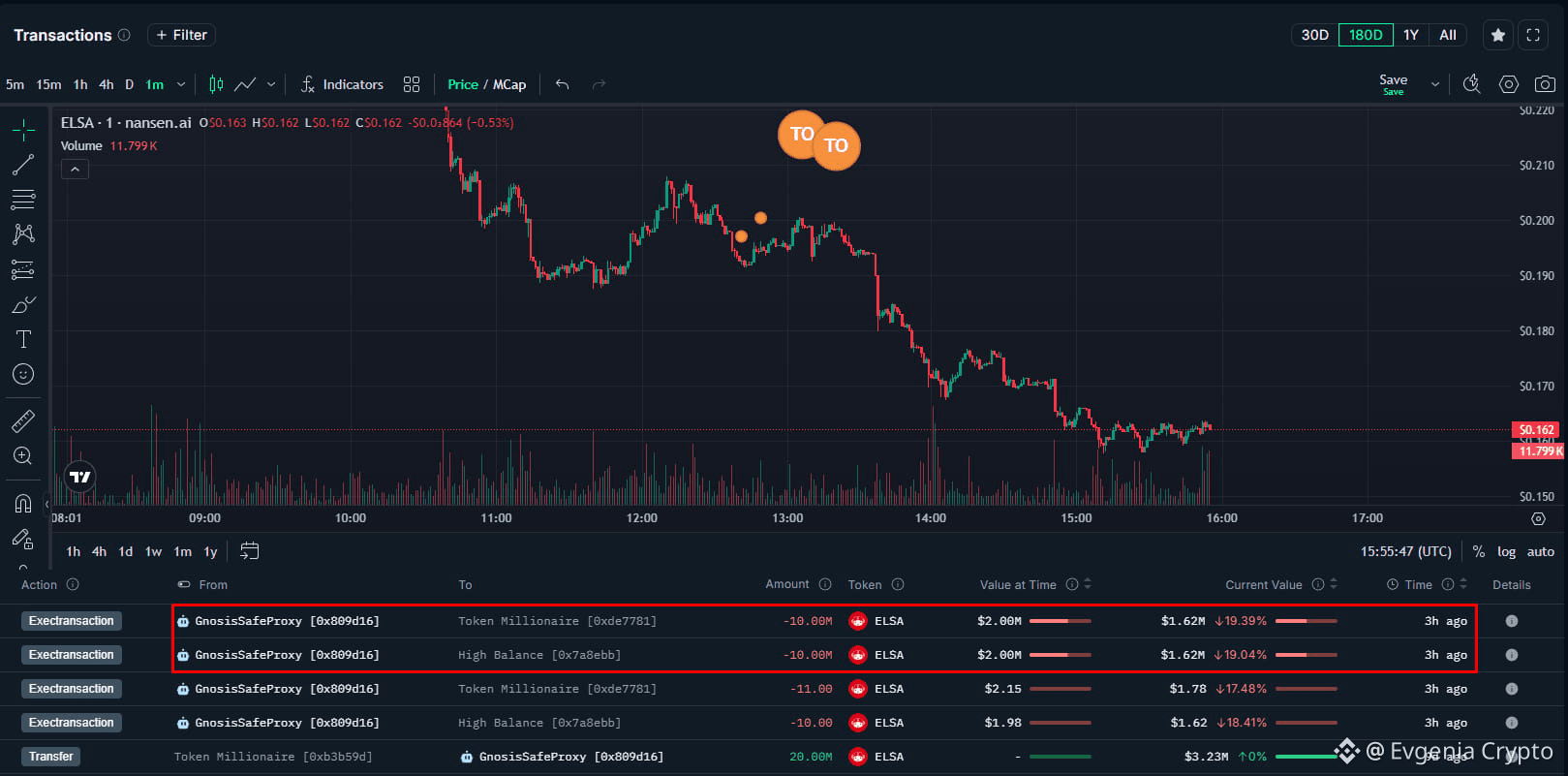Expand the chart style dropdown arrow
The height and width of the screenshot is (776, 1568).
pos(271,84)
